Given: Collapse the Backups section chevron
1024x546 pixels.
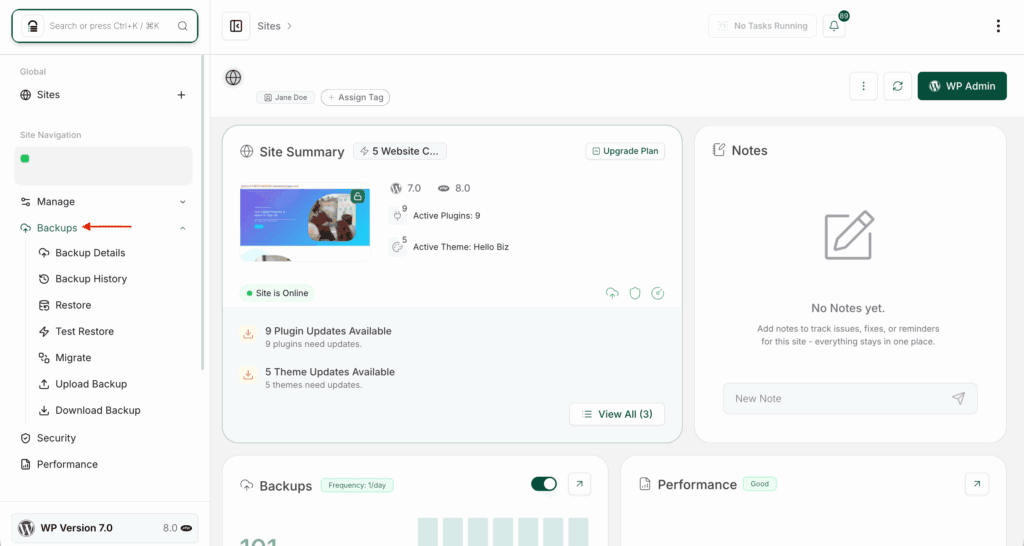Looking at the screenshot, I should [x=183, y=228].
